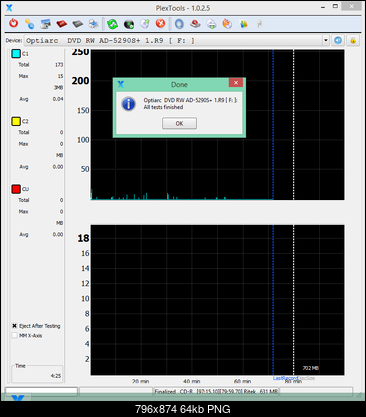Click the printer-like toolbar icon
The width and height of the screenshot is (366, 417).
(x=94, y=24)
